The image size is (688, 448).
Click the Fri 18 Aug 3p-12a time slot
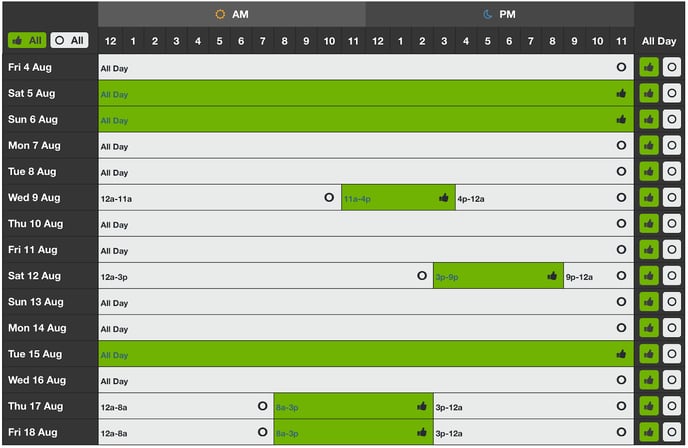pos(534,432)
